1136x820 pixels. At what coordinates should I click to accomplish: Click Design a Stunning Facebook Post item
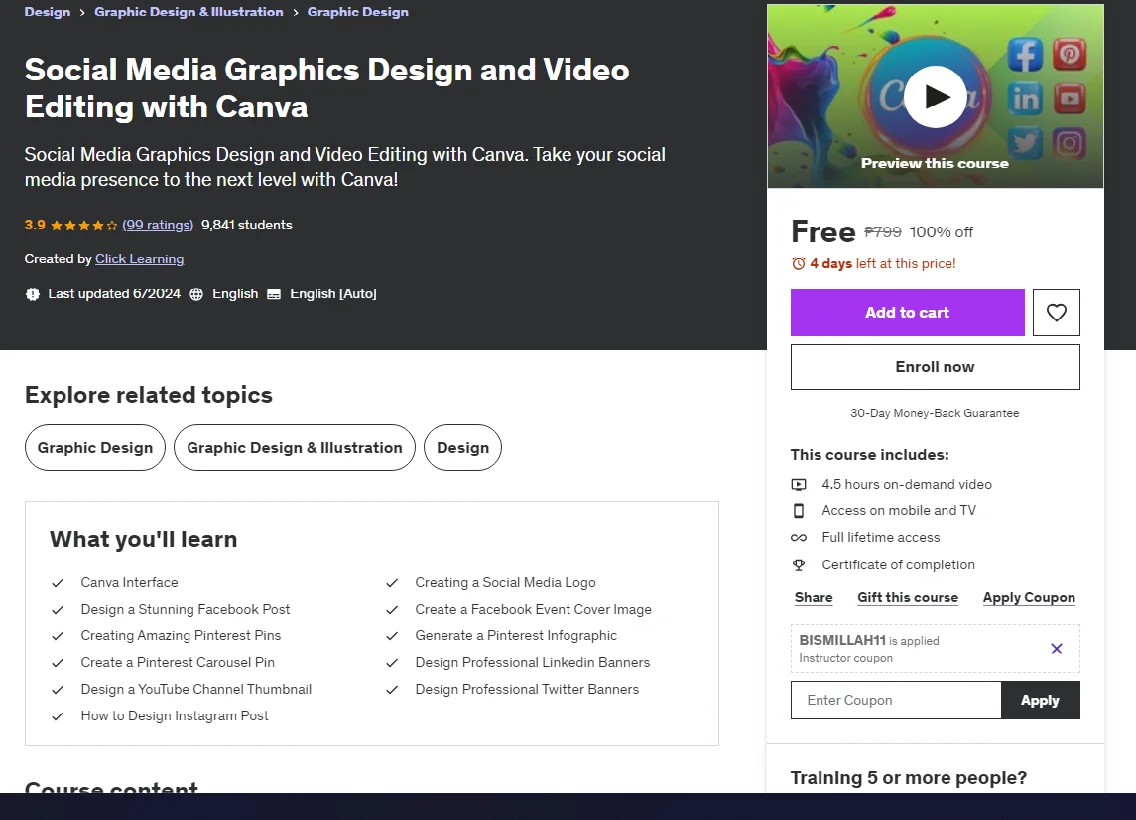pyautogui.click(x=185, y=609)
